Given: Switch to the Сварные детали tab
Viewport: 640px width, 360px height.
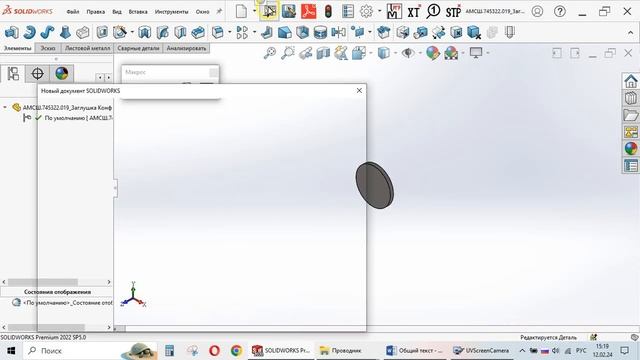Looking at the screenshot, I should click(138, 48).
